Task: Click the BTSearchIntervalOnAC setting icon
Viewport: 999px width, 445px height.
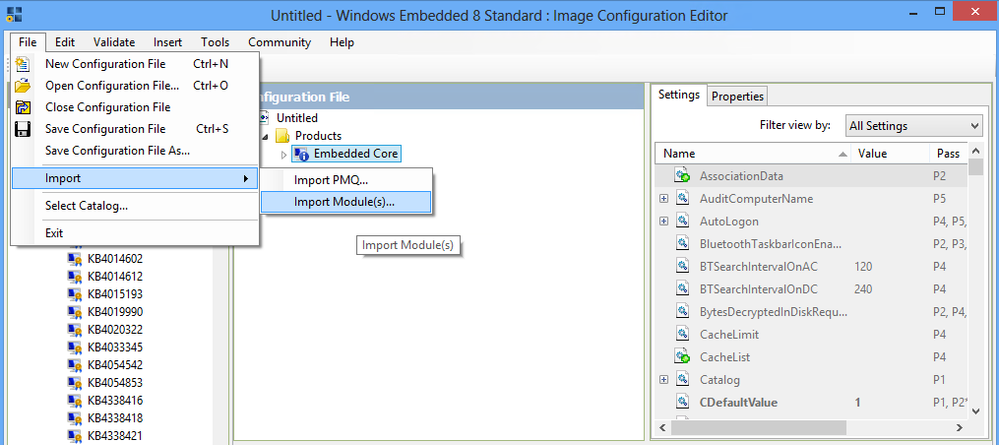Action: tap(683, 266)
